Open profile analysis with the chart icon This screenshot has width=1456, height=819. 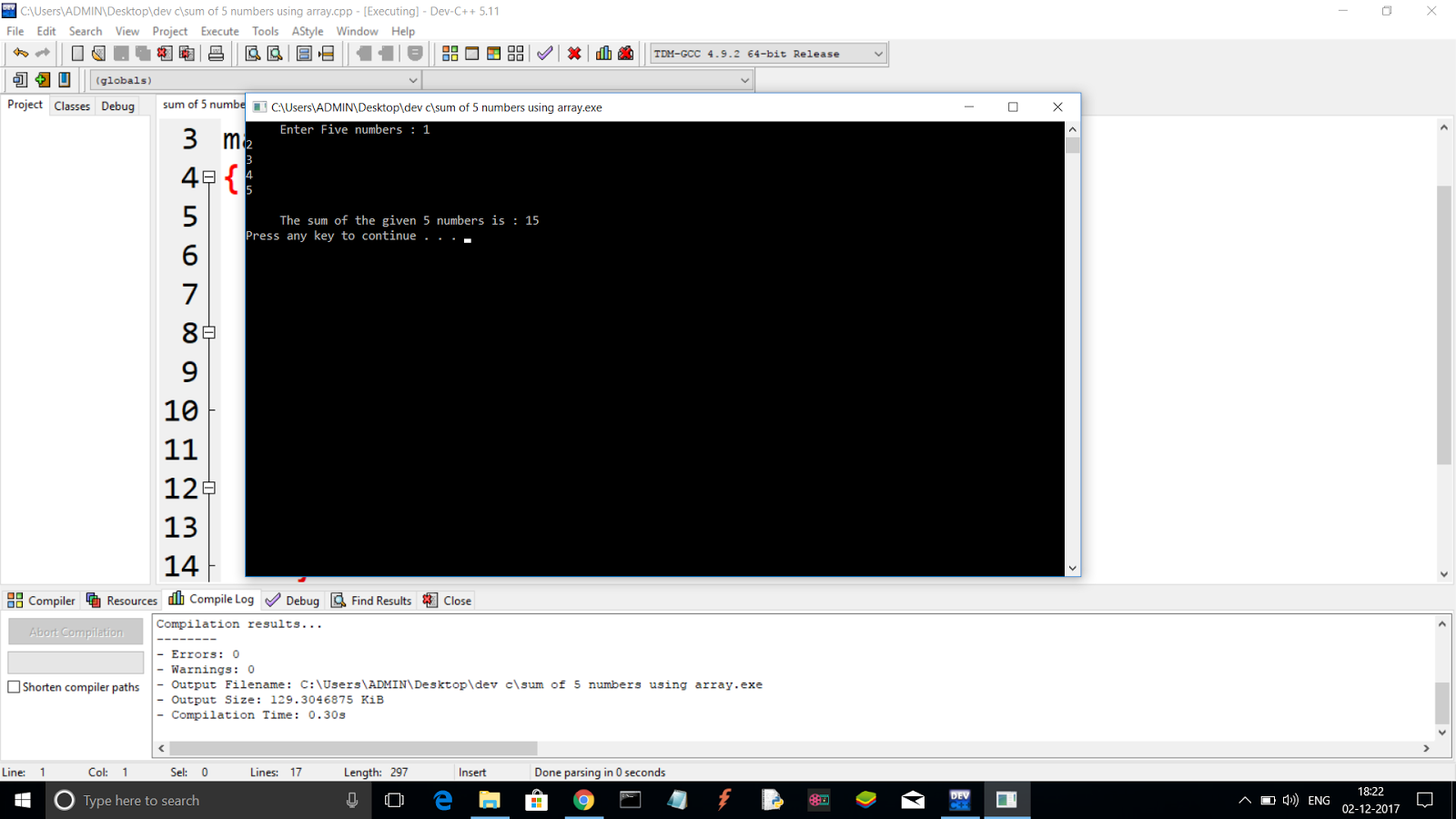click(603, 53)
